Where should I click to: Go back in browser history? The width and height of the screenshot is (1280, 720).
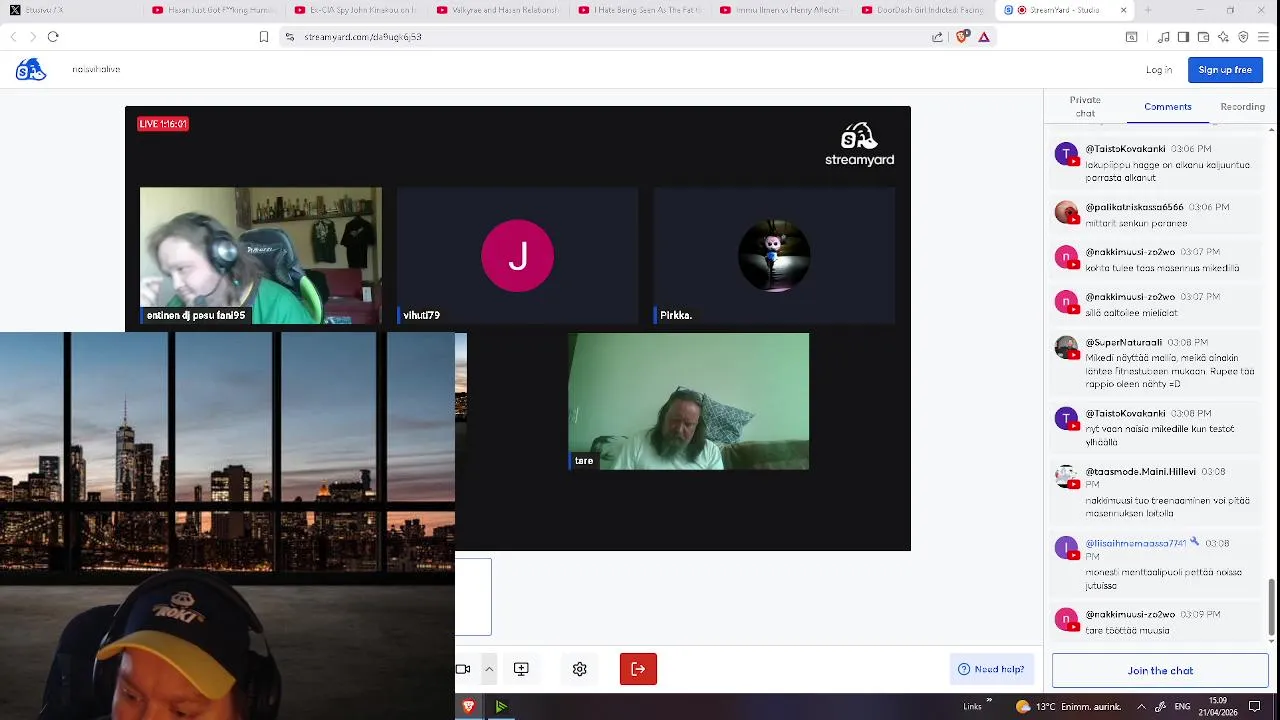tap(13, 37)
